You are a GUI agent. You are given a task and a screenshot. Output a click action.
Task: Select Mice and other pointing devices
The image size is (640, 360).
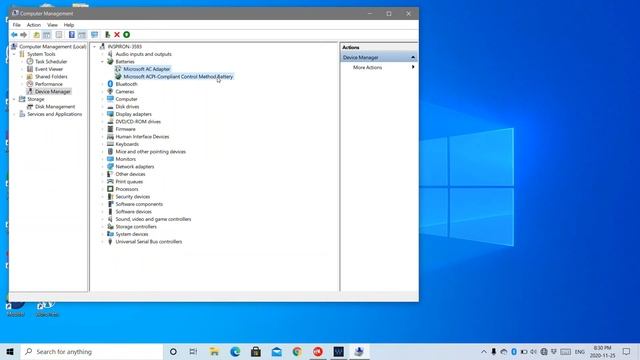[x=151, y=152]
